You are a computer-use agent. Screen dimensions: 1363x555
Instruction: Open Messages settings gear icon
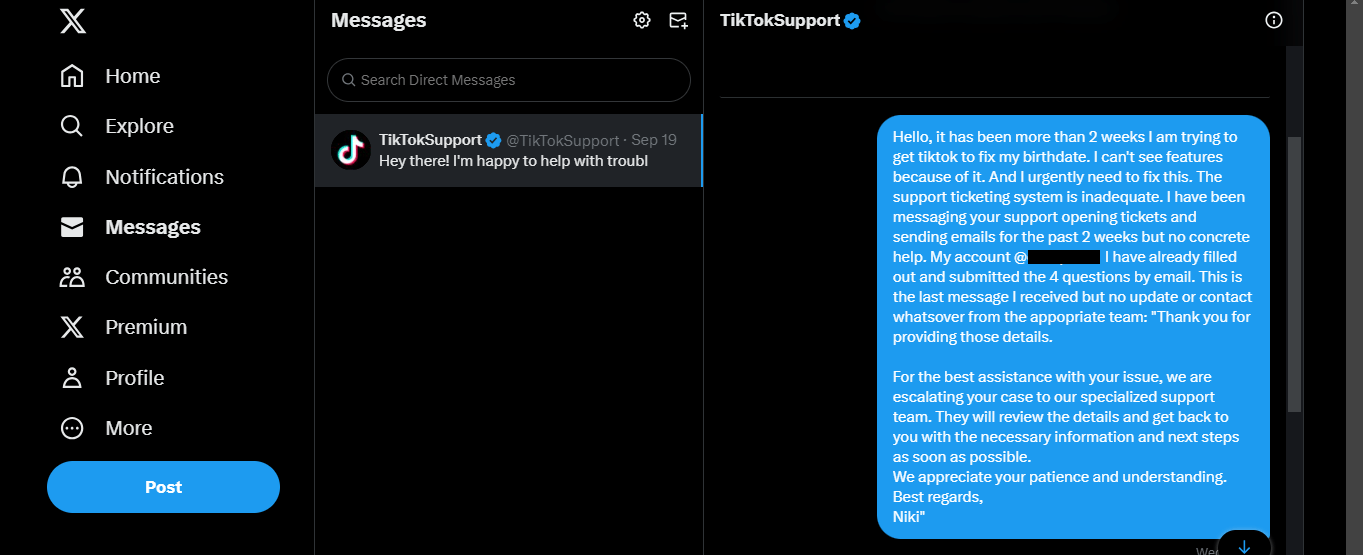[642, 20]
